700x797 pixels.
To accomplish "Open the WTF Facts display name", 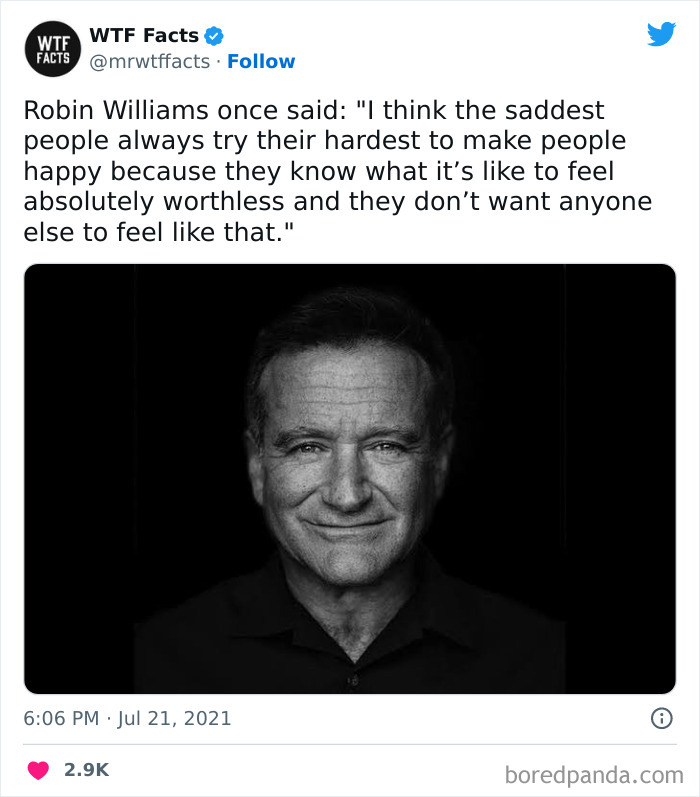I will click(x=143, y=36).
